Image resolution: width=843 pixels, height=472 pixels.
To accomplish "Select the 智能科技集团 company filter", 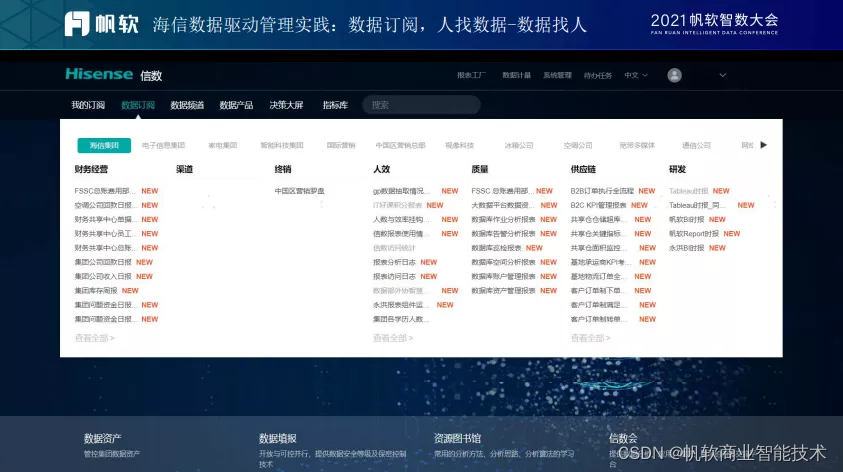I will [282, 145].
